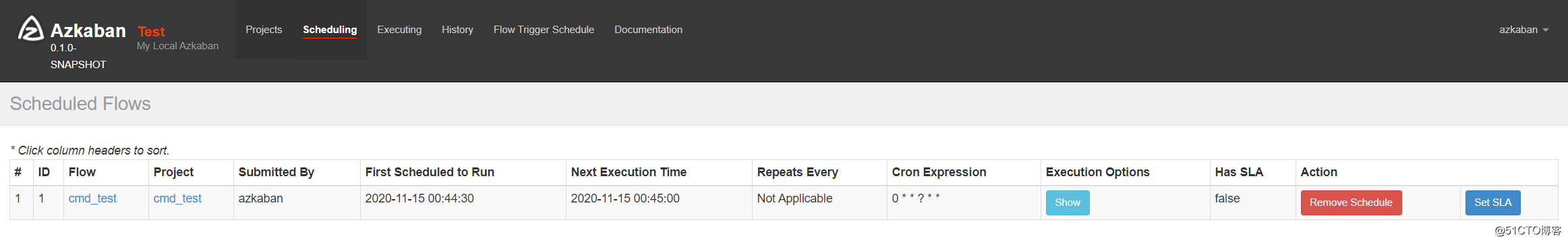Open the Documentation link
Screen dimensions: 1568x243
click(648, 30)
